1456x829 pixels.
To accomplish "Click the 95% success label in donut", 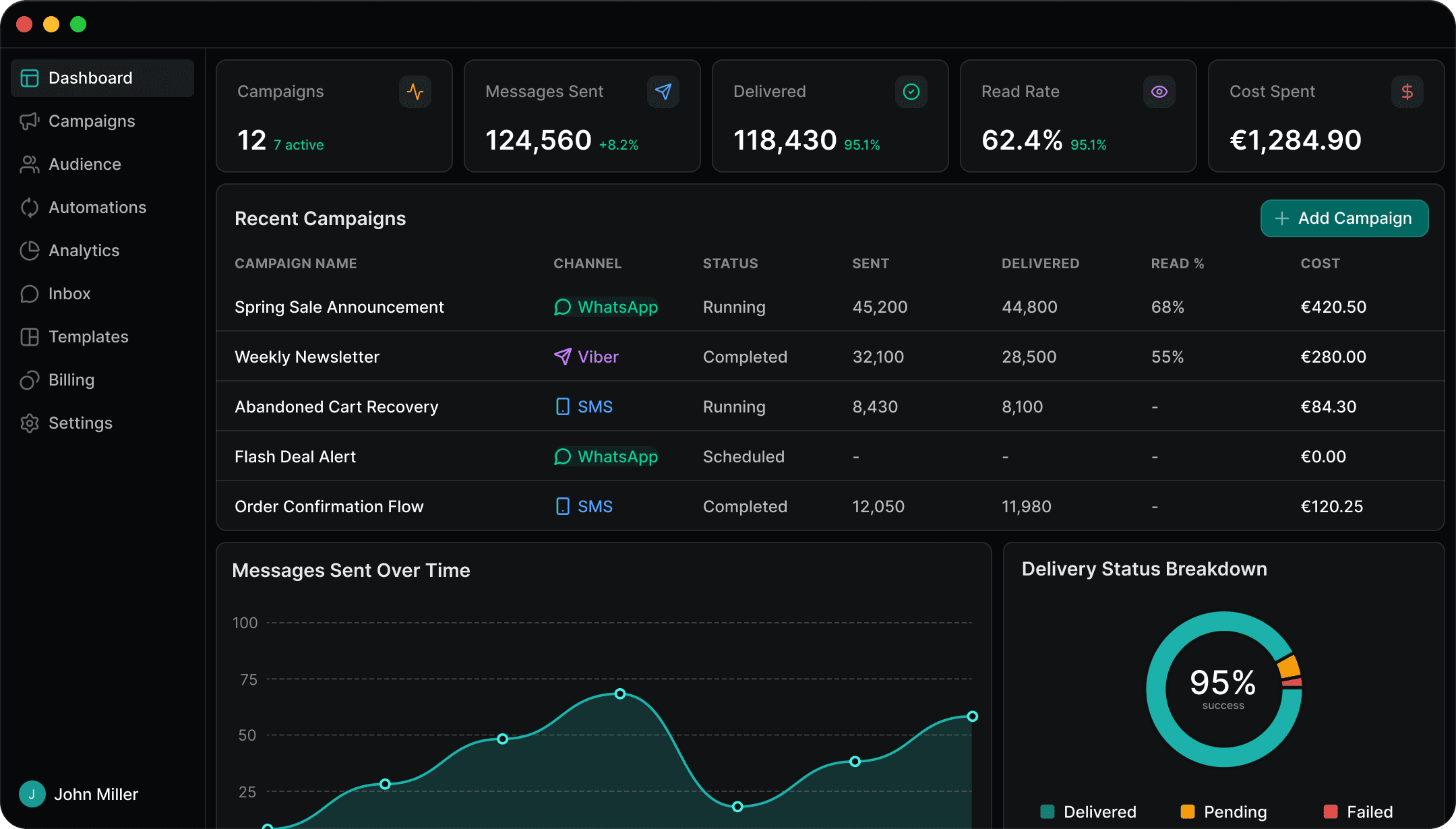I will (x=1223, y=687).
